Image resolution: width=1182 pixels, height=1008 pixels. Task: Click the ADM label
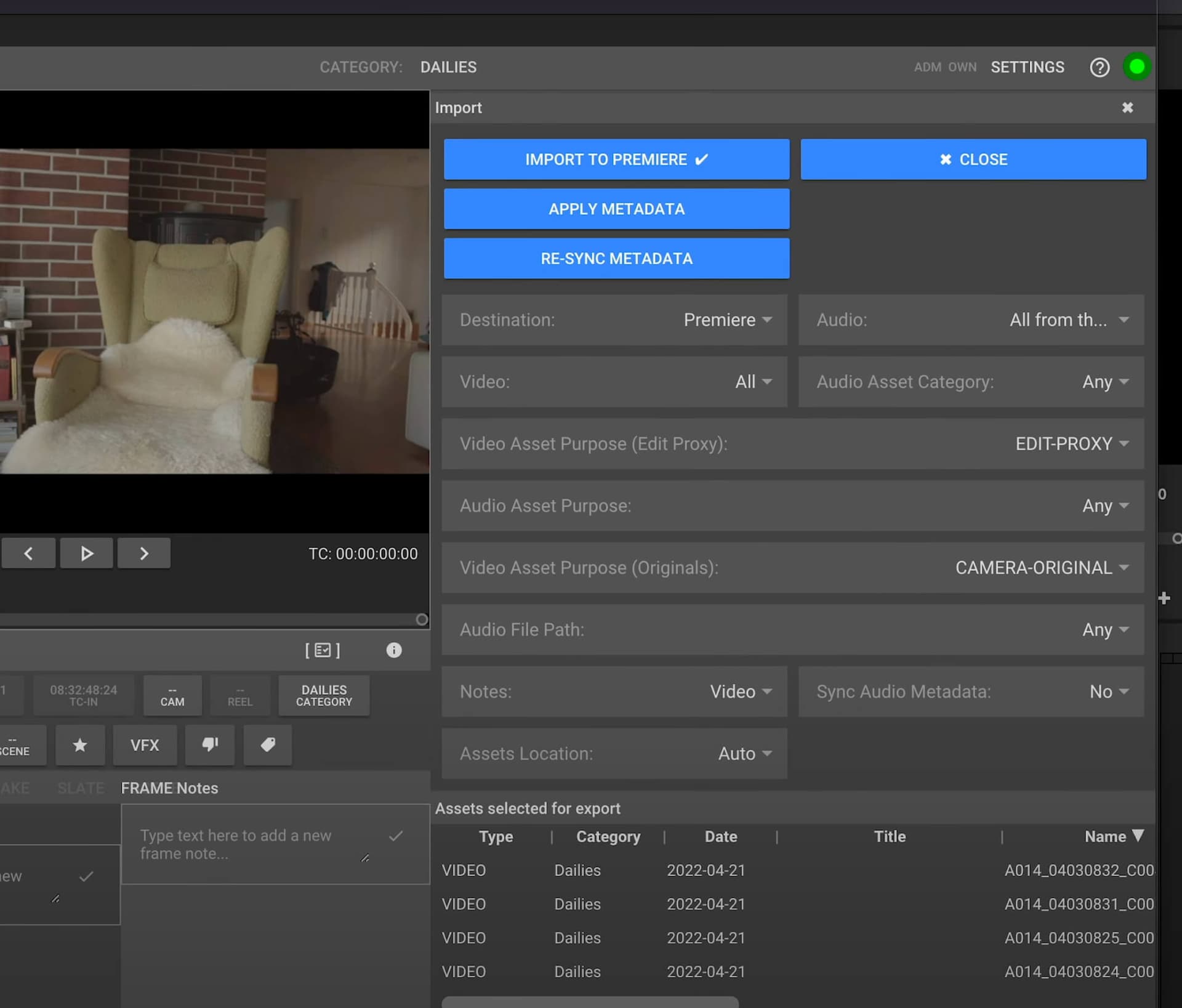tap(927, 67)
